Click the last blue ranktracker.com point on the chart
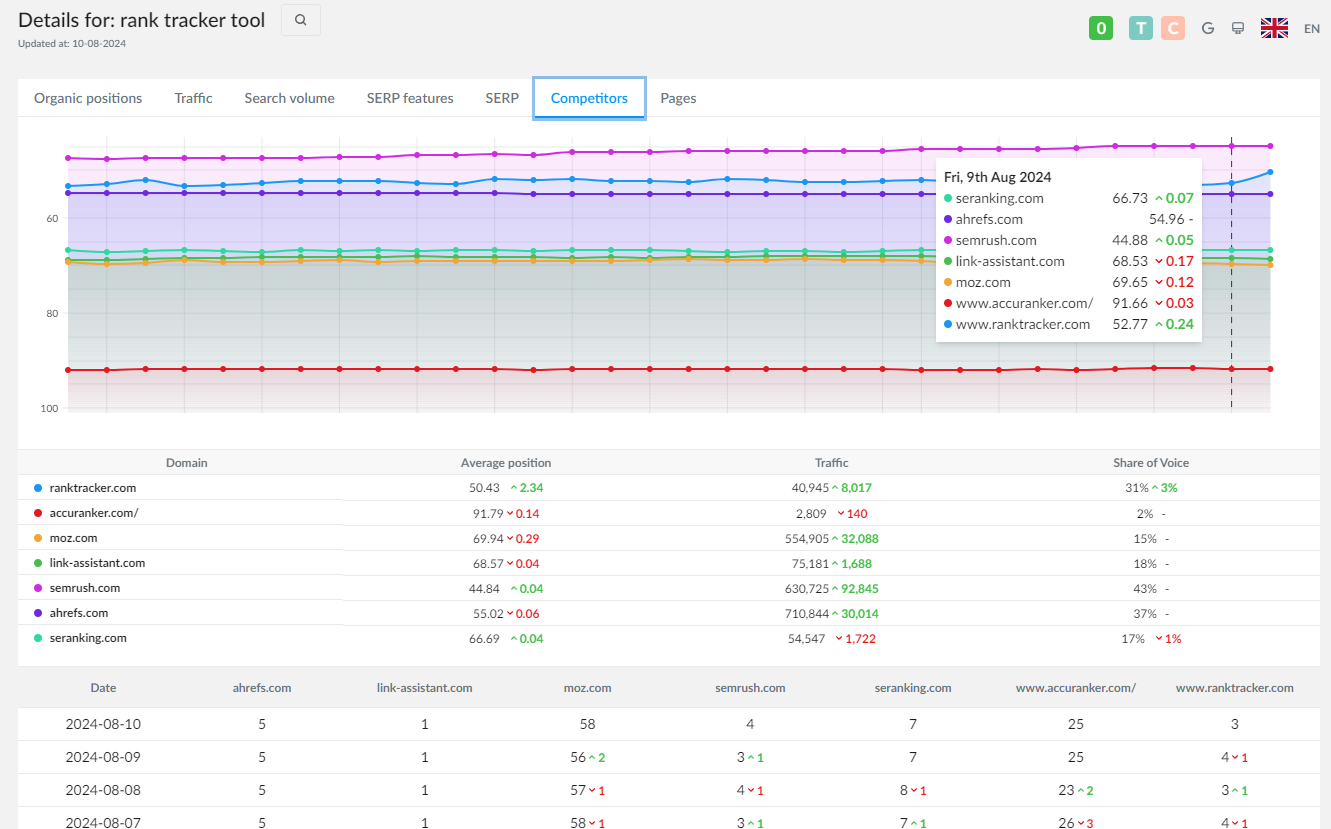This screenshot has height=829, width=1331. 1270,172
